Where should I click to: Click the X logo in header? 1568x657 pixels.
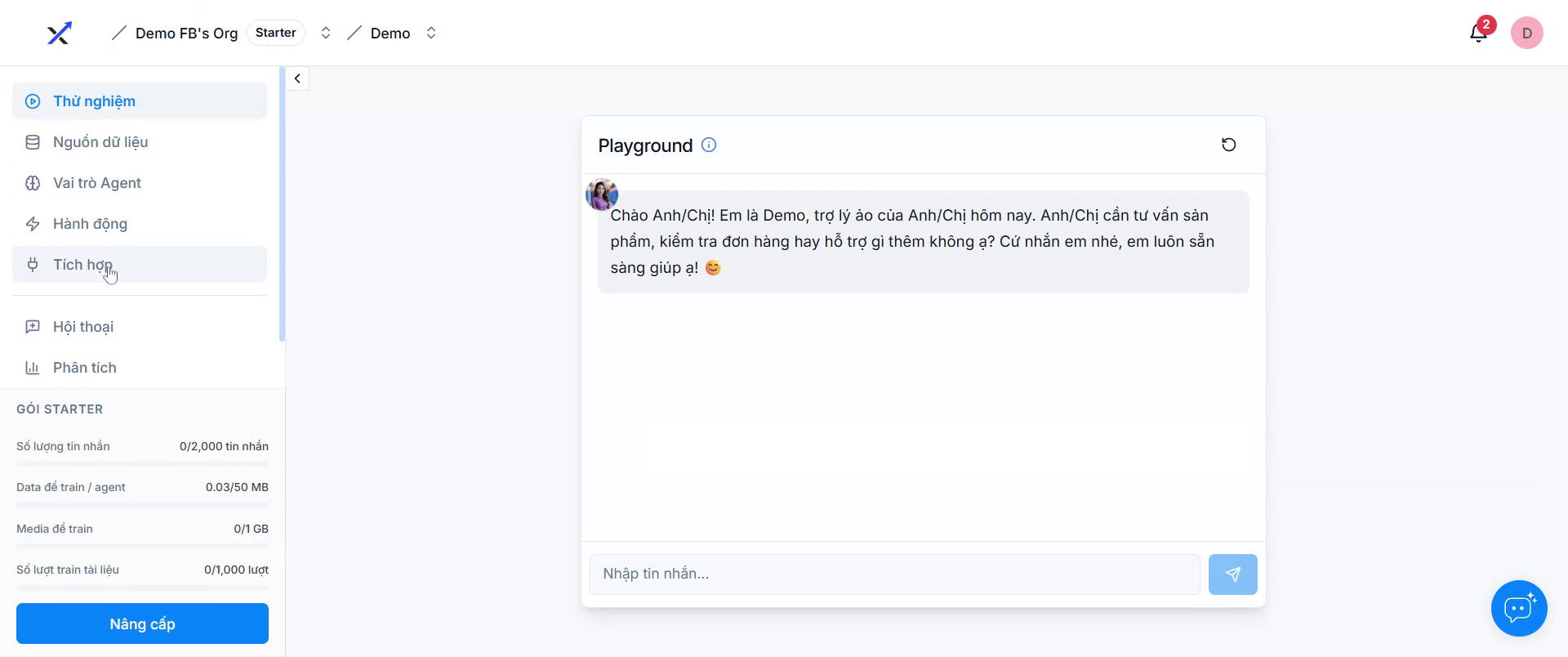coord(59,33)
